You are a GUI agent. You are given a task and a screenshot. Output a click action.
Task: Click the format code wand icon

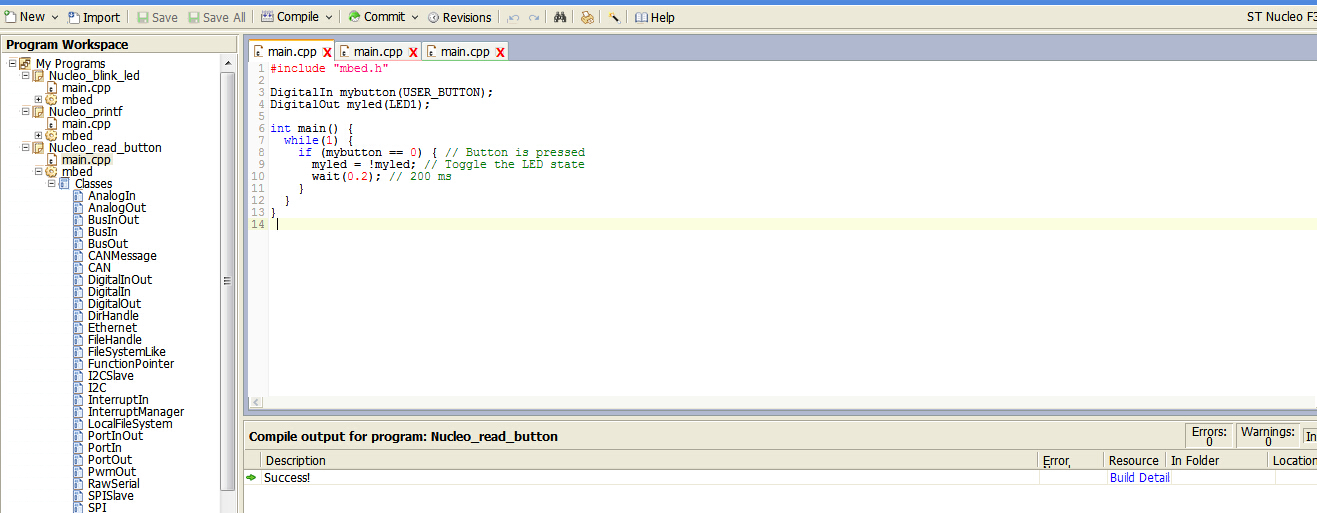[x=614, y=17]
